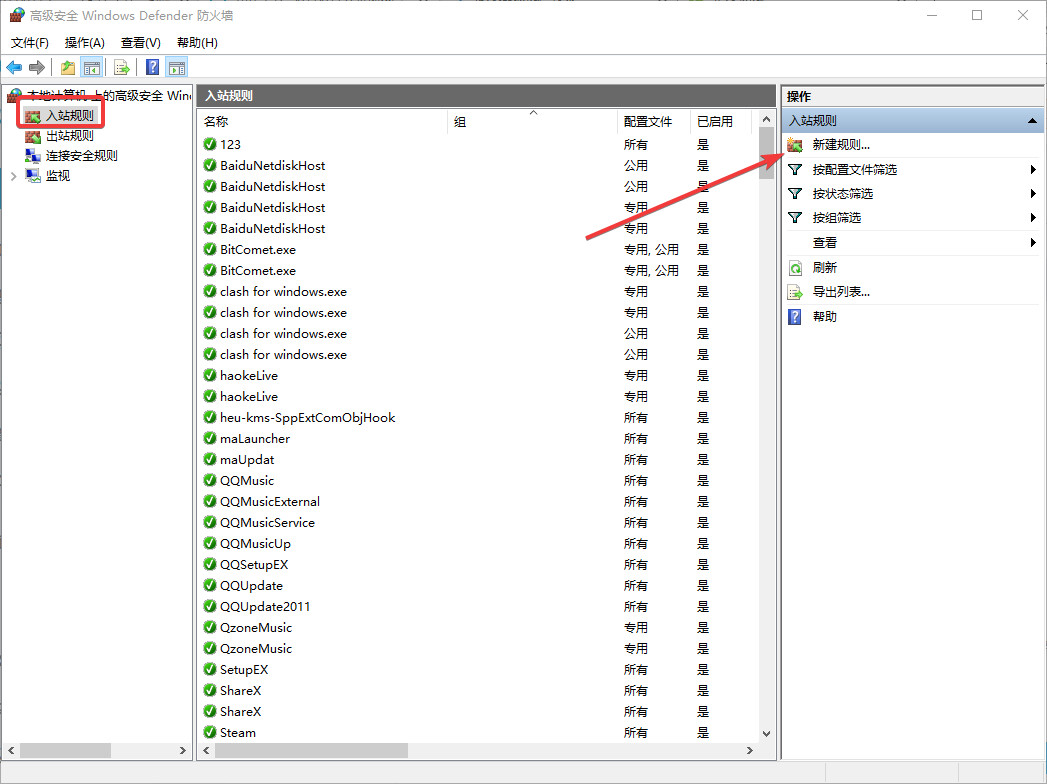Click the 已启用 column header
The width and height of the screenshot is (1047, 784).
tap(720, 122)
